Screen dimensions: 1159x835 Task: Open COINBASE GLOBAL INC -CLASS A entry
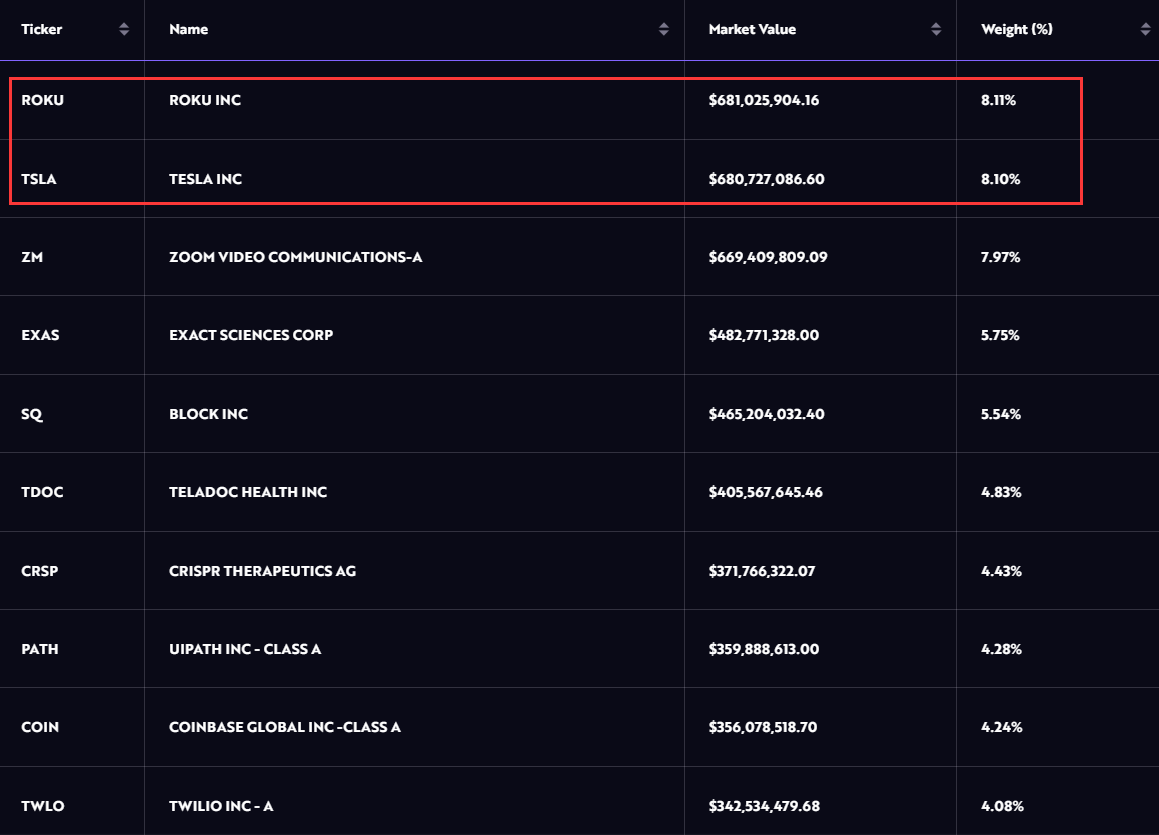285,727
